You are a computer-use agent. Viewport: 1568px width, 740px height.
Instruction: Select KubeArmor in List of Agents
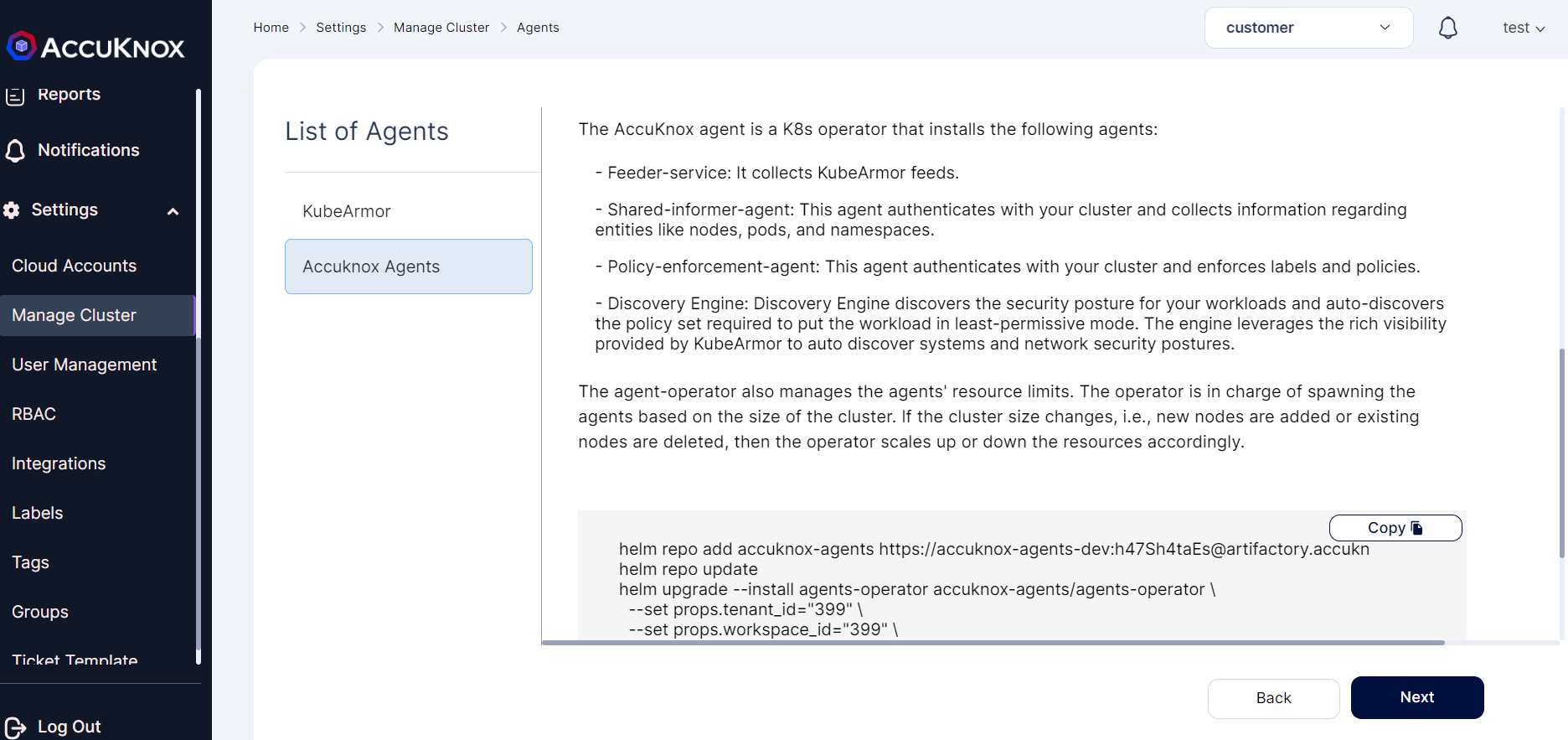[x=347, y=211]
